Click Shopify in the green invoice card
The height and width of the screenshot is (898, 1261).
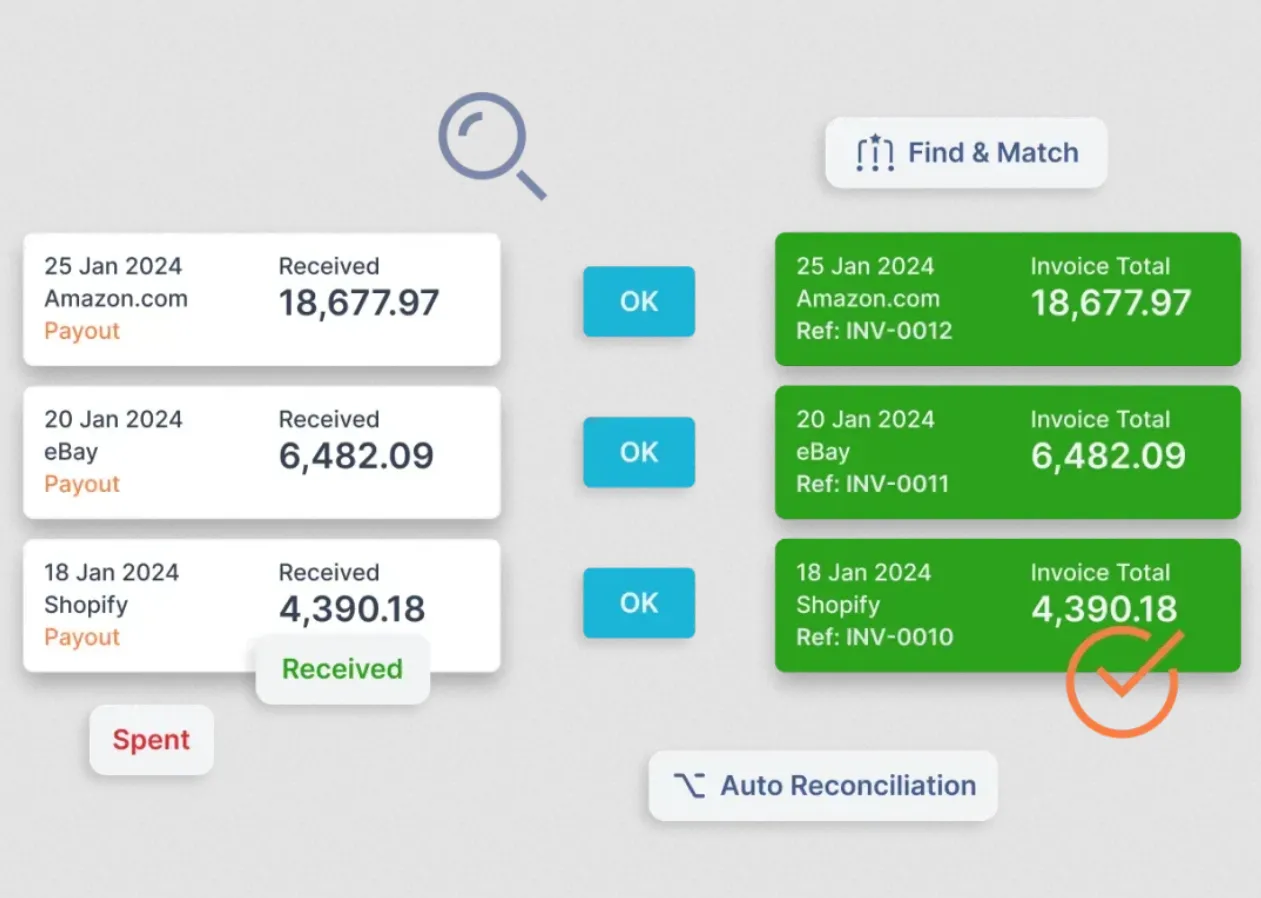coord(837,605)
